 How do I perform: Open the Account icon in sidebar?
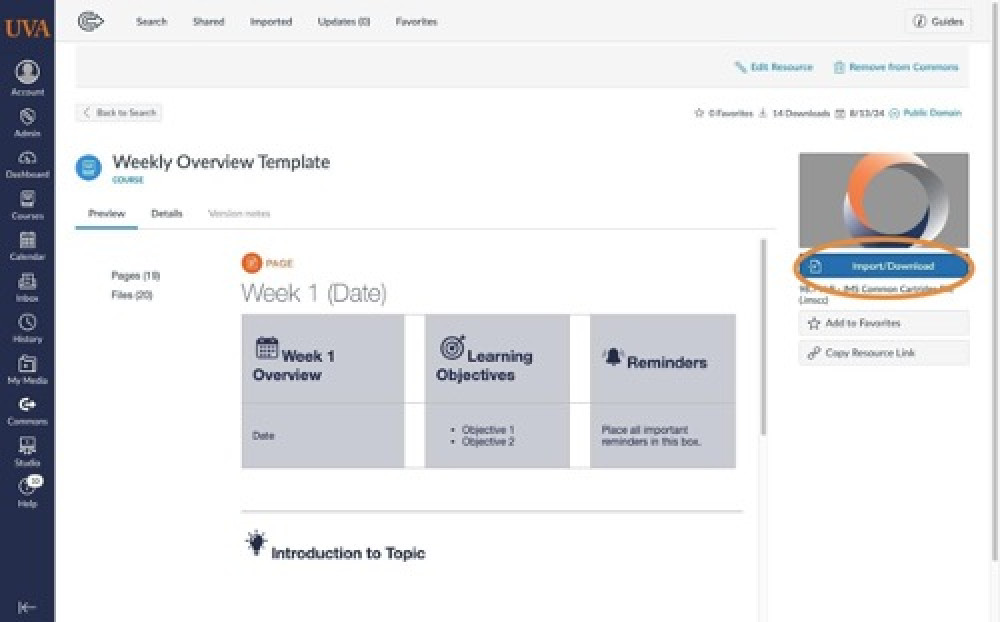point(27,77)
